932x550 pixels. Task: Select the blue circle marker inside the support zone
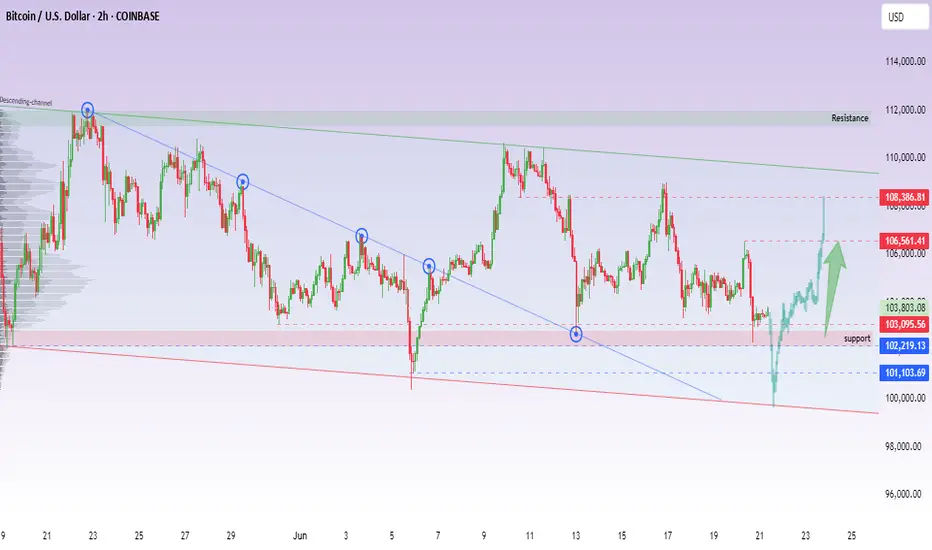click(x=576, y=334)
